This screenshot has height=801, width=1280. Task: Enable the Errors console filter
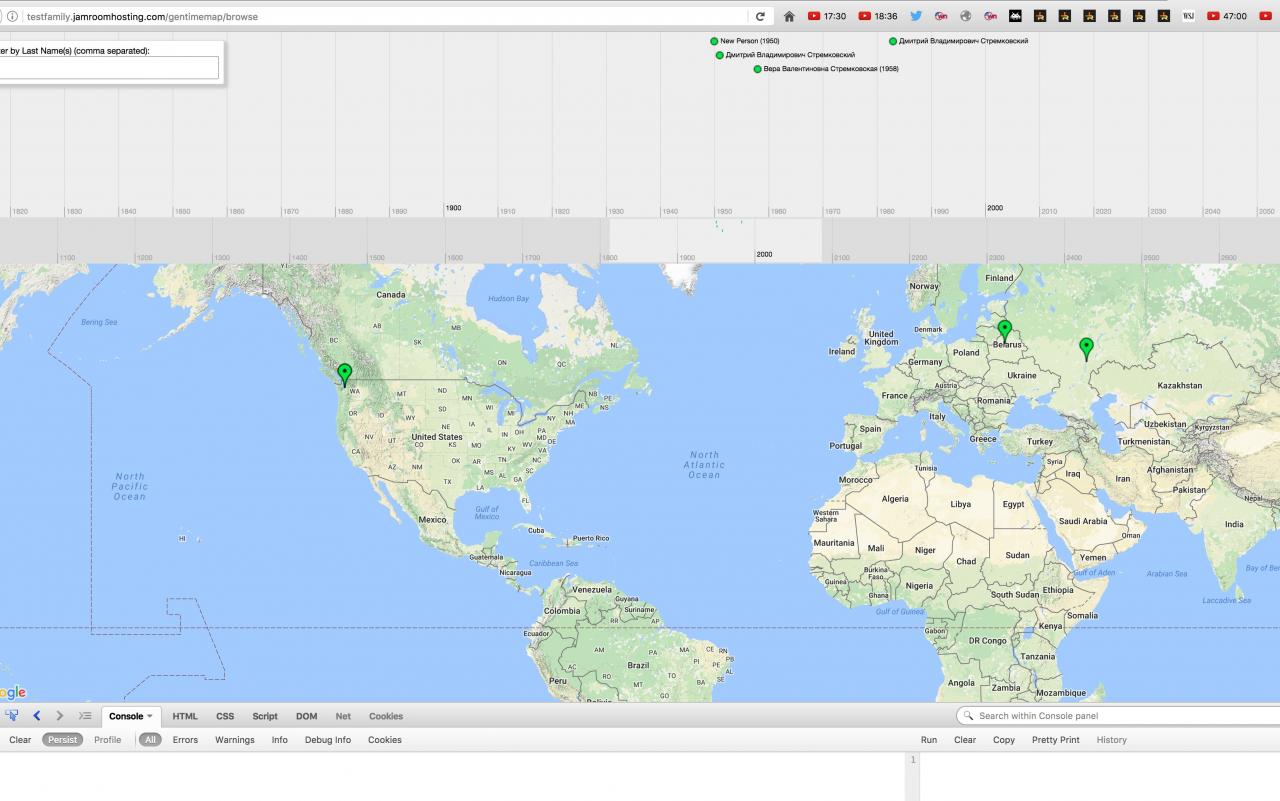click(185, 740)
